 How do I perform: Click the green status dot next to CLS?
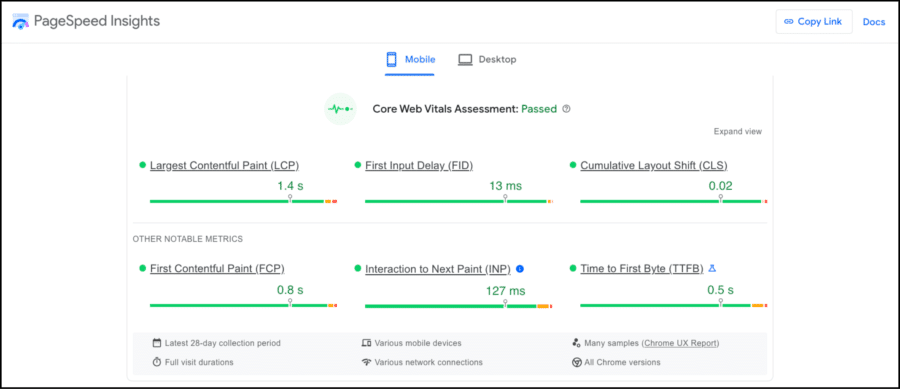(573, 165)
